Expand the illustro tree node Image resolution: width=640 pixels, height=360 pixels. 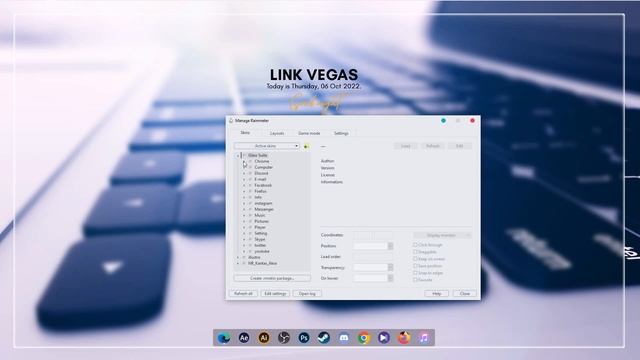(x=238, y=258)
